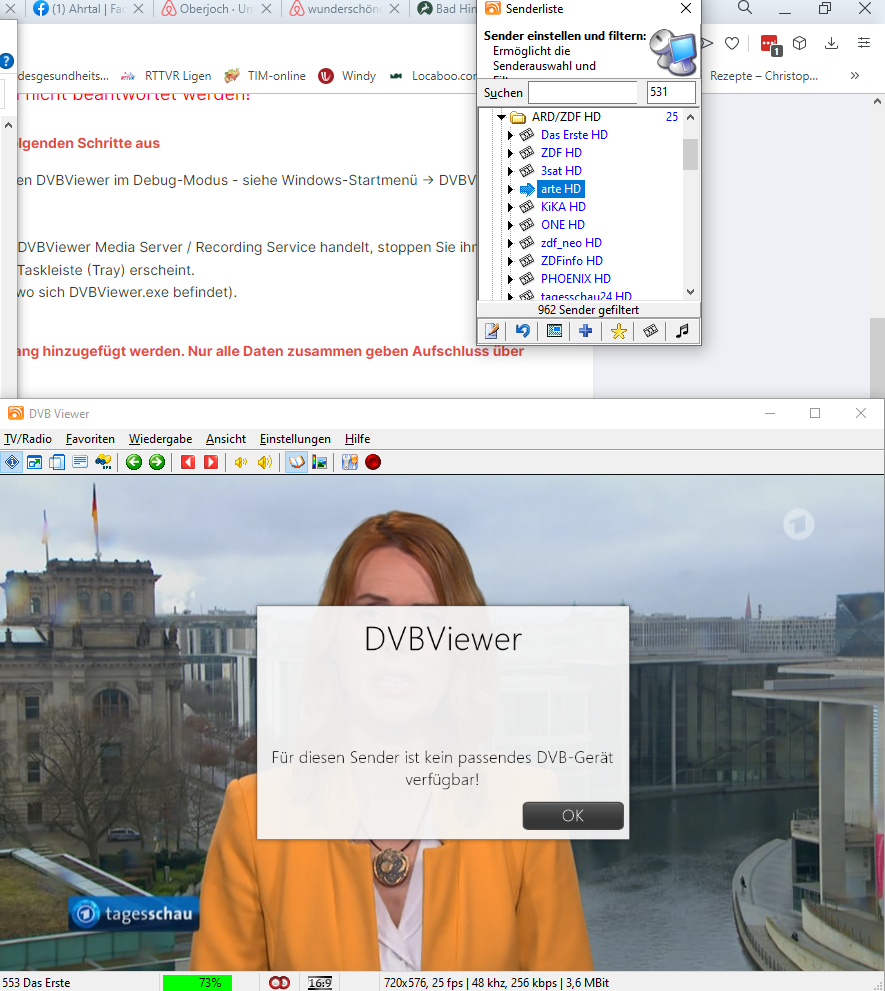885x991 pixels.
Task: Open the teletext page icon
Action: pos(80,463)
